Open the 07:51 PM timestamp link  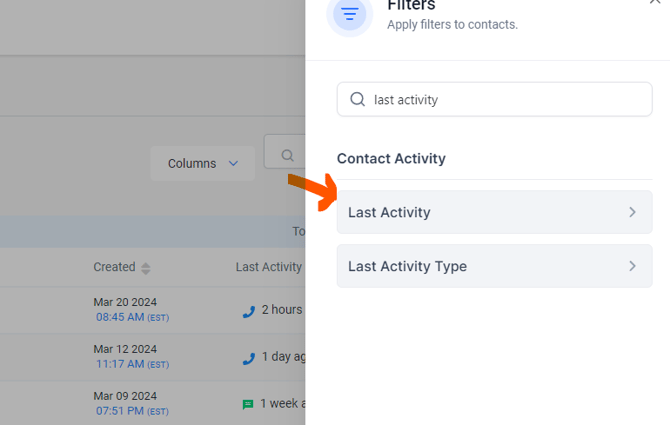click(x=120, y=411)
